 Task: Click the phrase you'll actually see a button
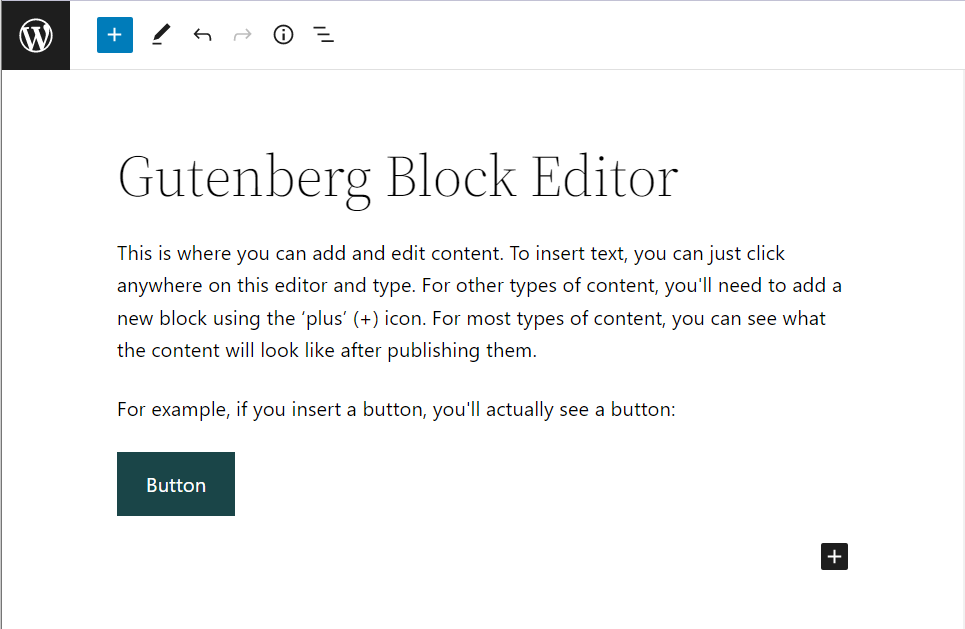[x=552, y=409]
